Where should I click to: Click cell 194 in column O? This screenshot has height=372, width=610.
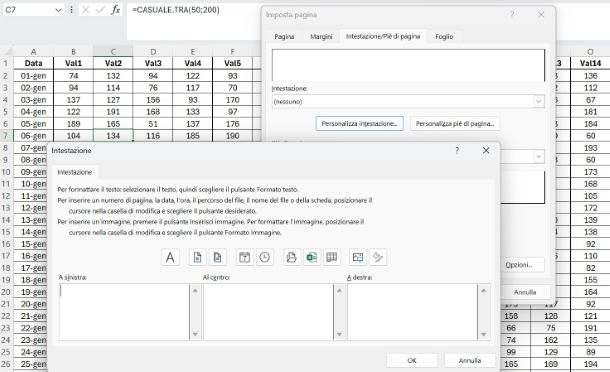pyautogui.click(x=590, y=364)
